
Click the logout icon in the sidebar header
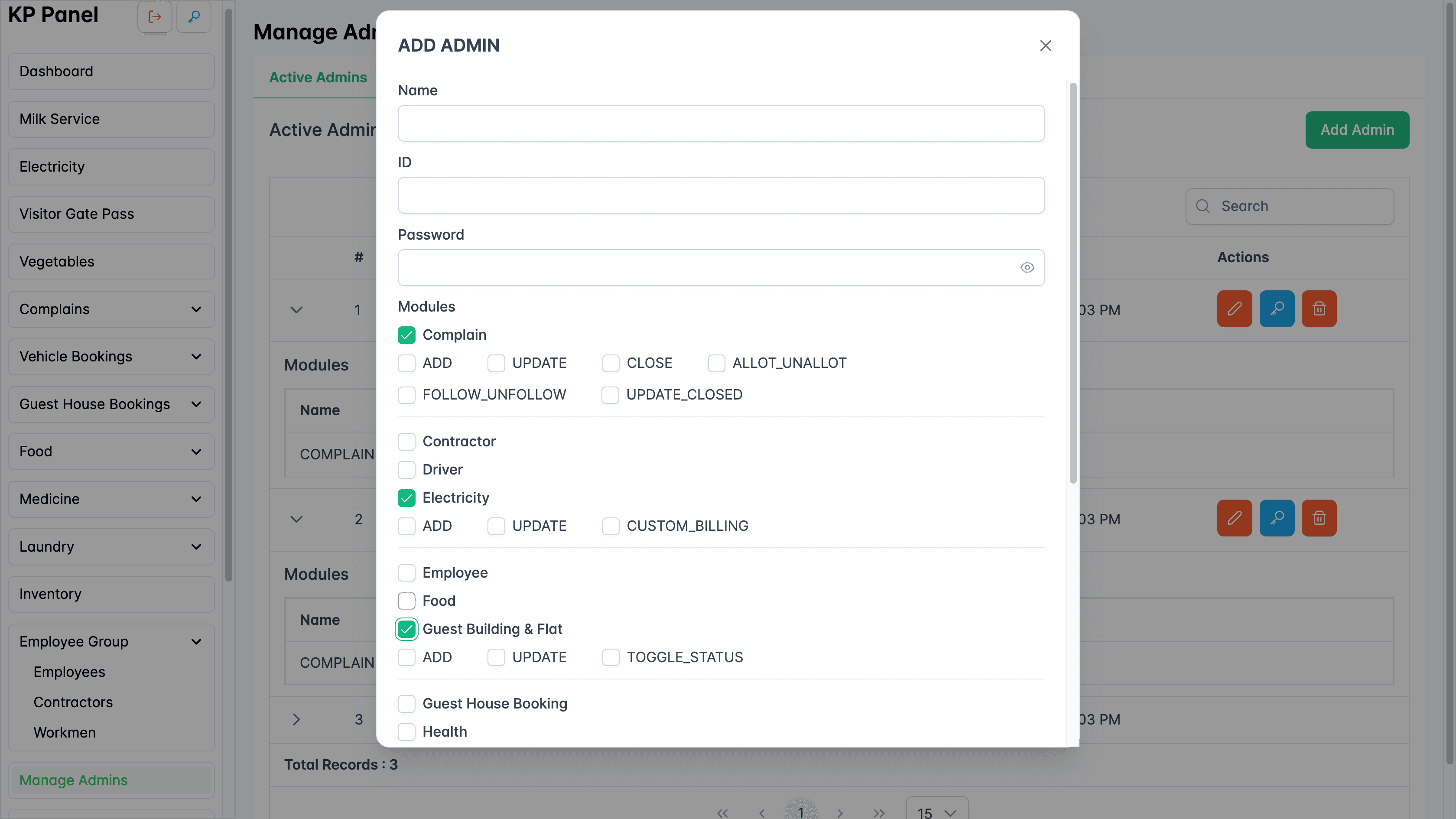pos(154,17)
